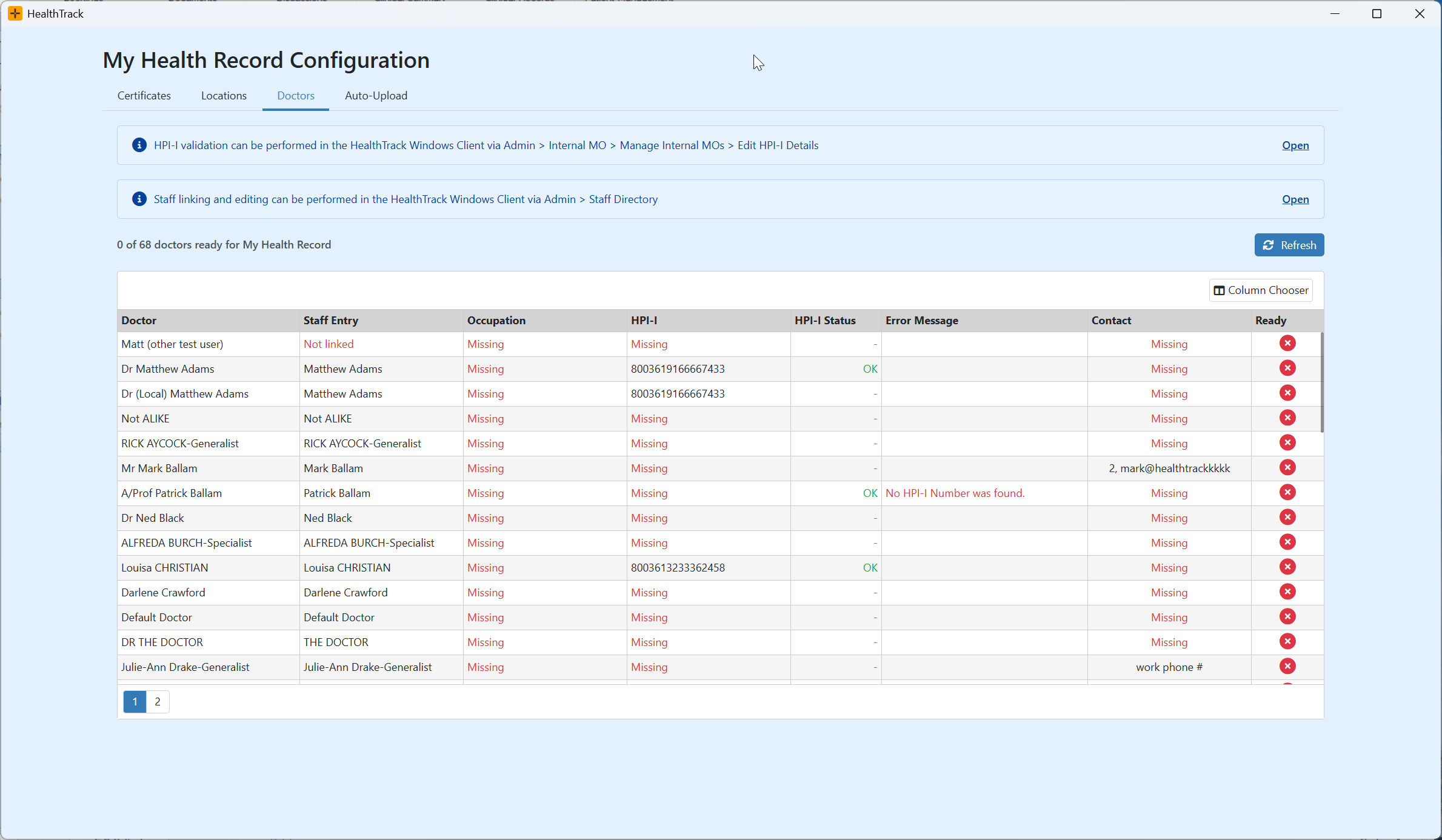
Task: Click contact 'work phone #' for Julie-Ann Drake
Action: coord(1169,667)
